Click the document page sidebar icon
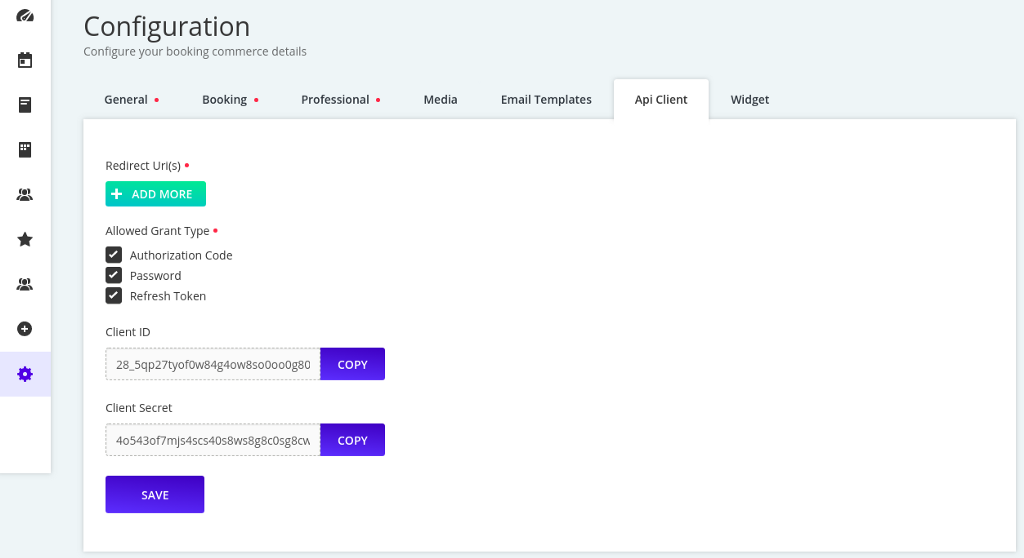The height and width of the screenshot is (558, 1024). [x=25, y=105]
